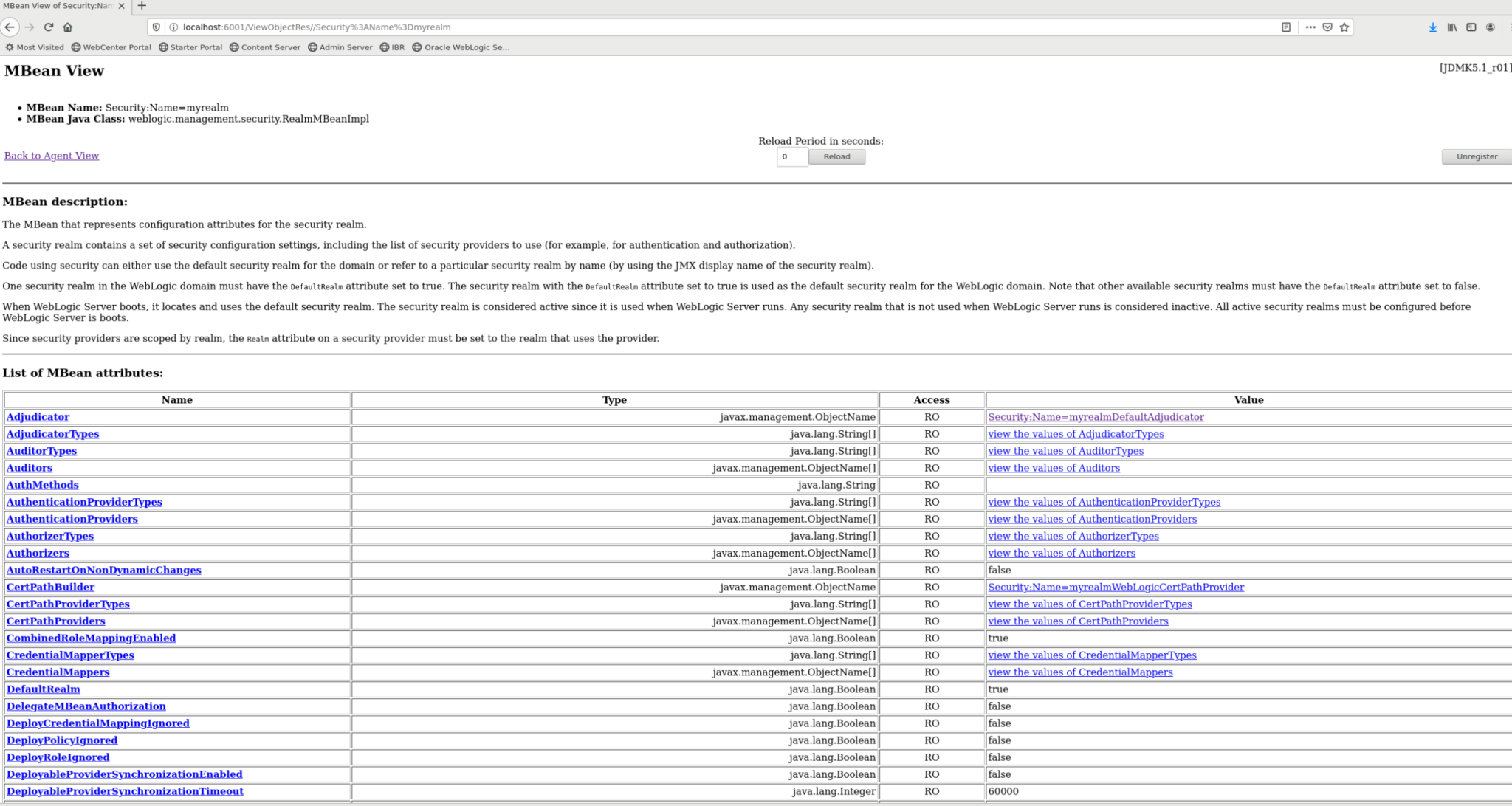1512x806 pixels.
Task: Click the shield tracking protection icon
Action: (156, 27)
